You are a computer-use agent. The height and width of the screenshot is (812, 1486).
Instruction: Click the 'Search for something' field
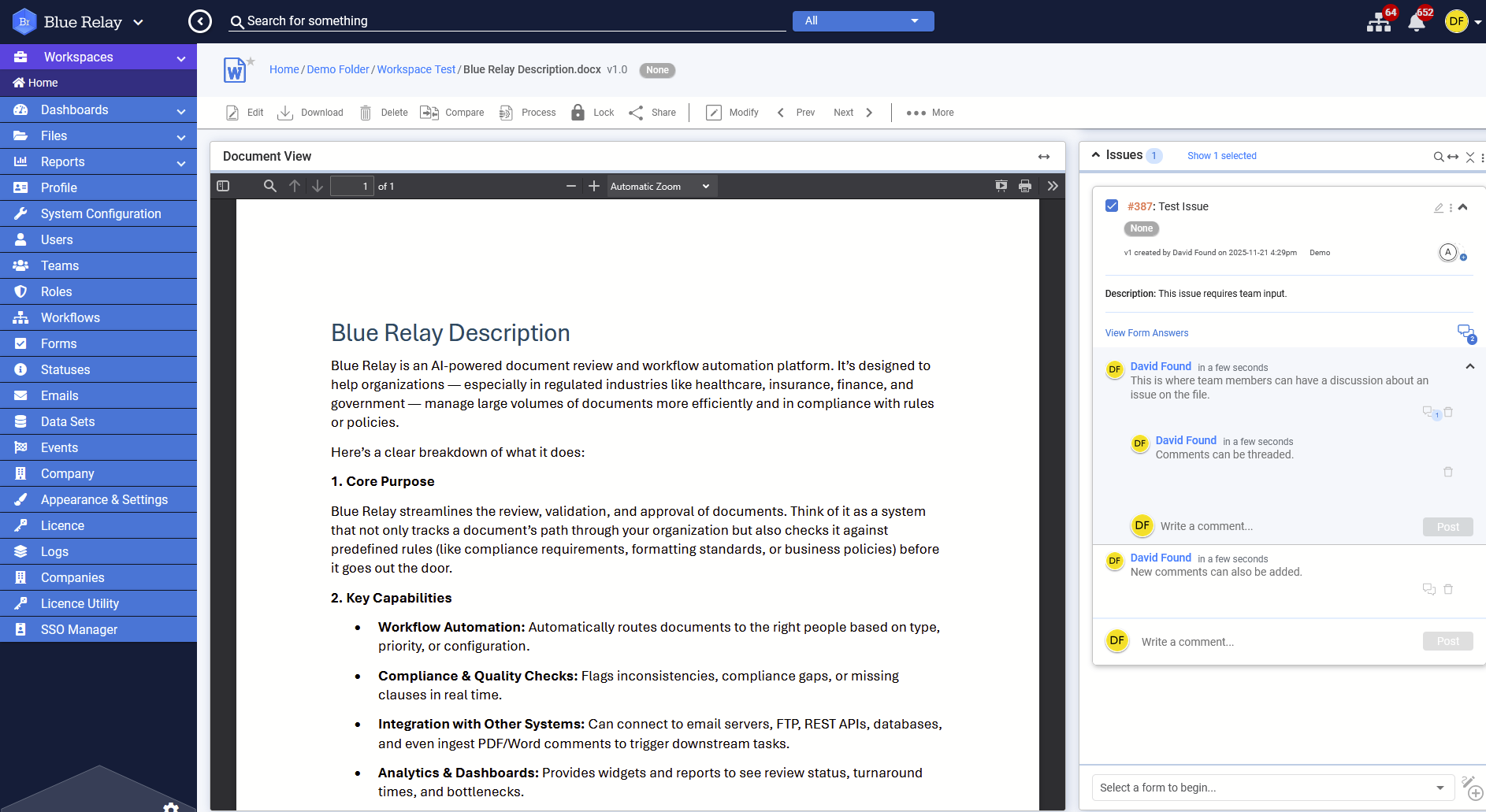click(507, 21)
